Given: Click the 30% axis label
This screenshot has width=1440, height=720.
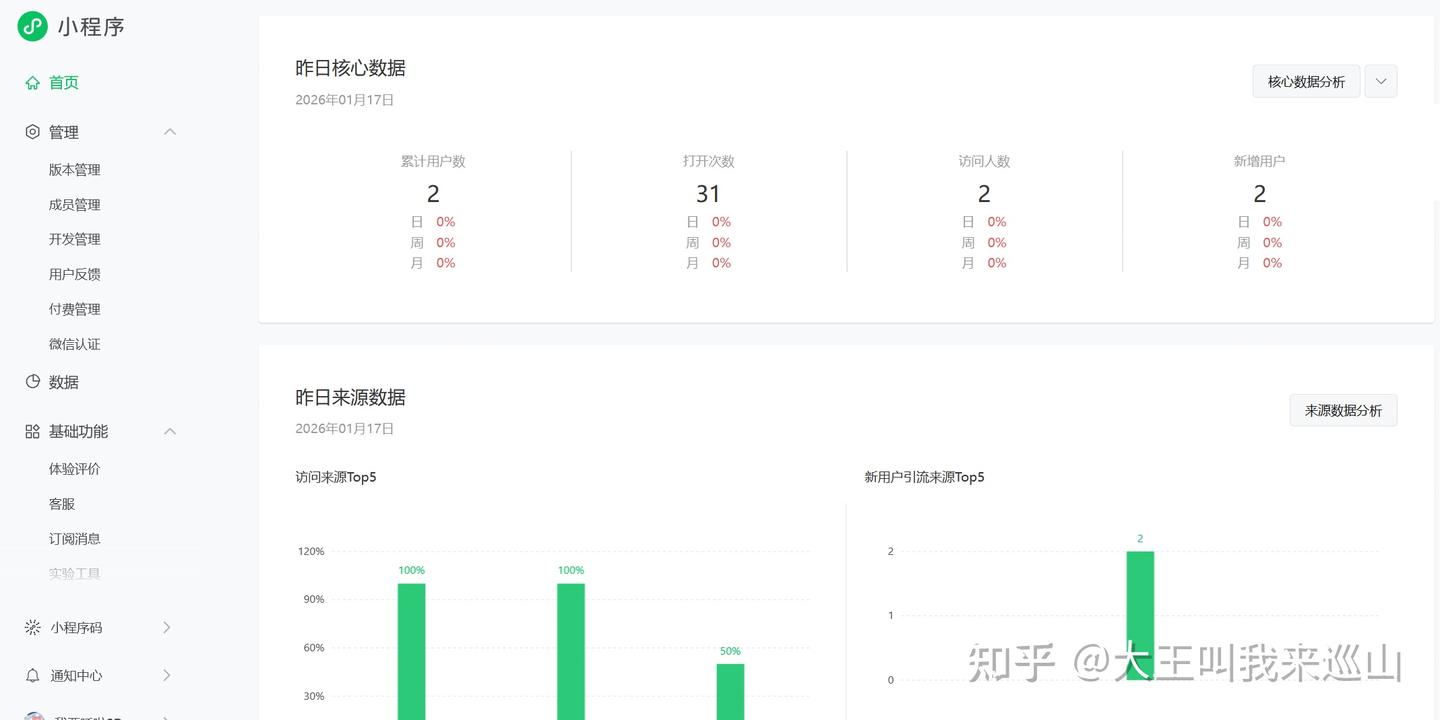Looking at the screenshot, I should 314,696.
